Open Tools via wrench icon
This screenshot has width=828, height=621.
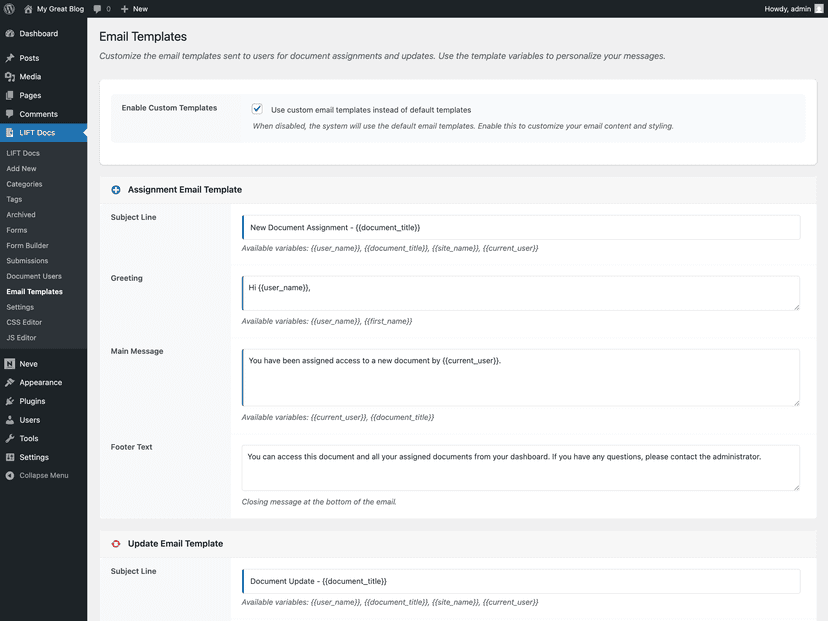(x=10, y=438)
